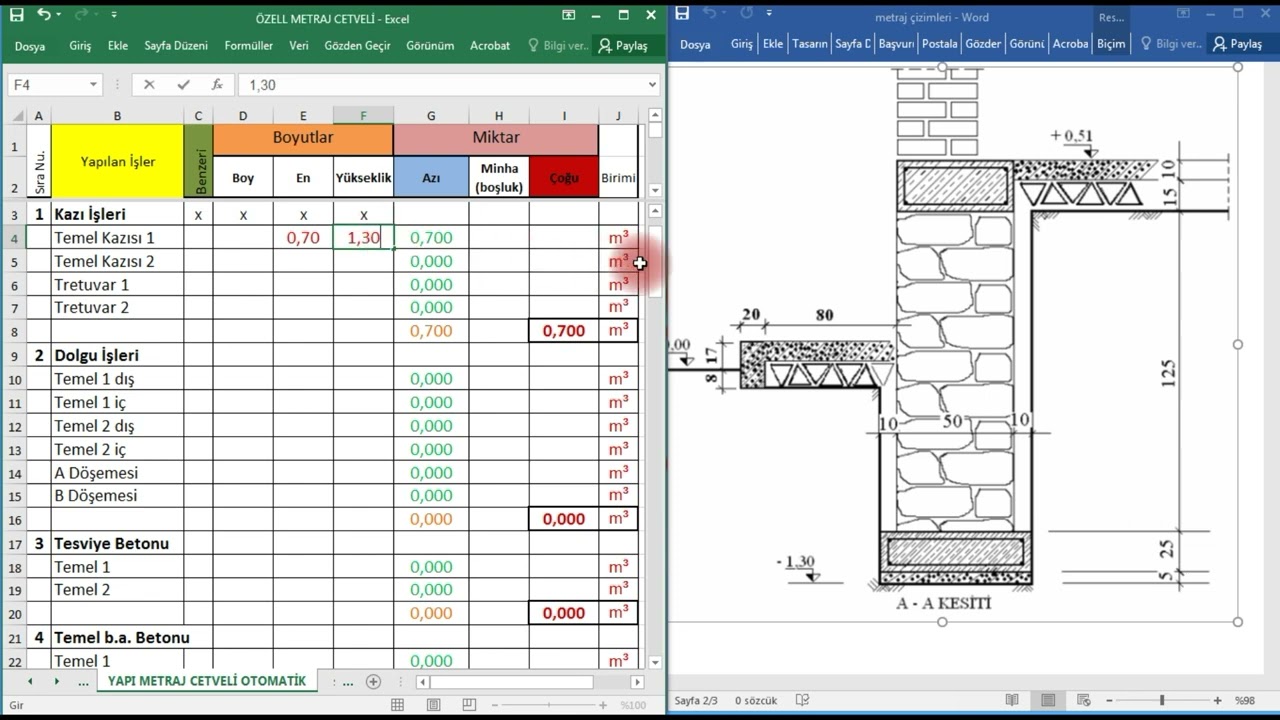This screenshot has height=720, width=1280.
Task: Confirm formula entry with the checkmark icon
Action: coord(183,85)
